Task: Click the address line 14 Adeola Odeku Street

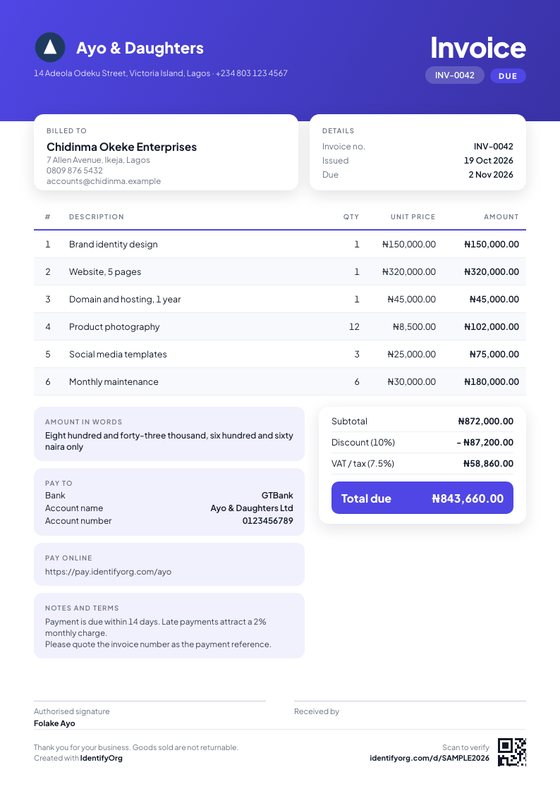Action: coord(160,73)
